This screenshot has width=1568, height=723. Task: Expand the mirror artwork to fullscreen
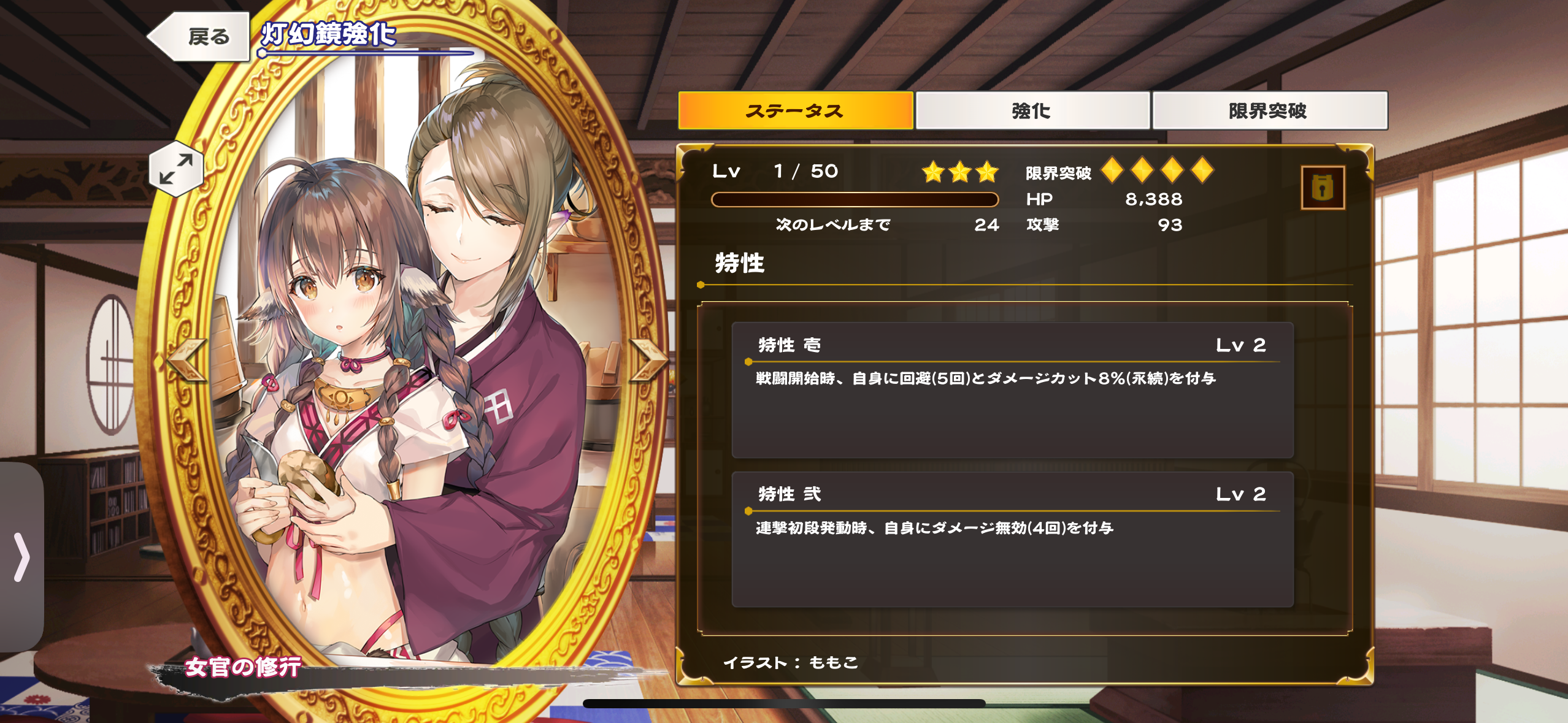(x=176, y=169)
